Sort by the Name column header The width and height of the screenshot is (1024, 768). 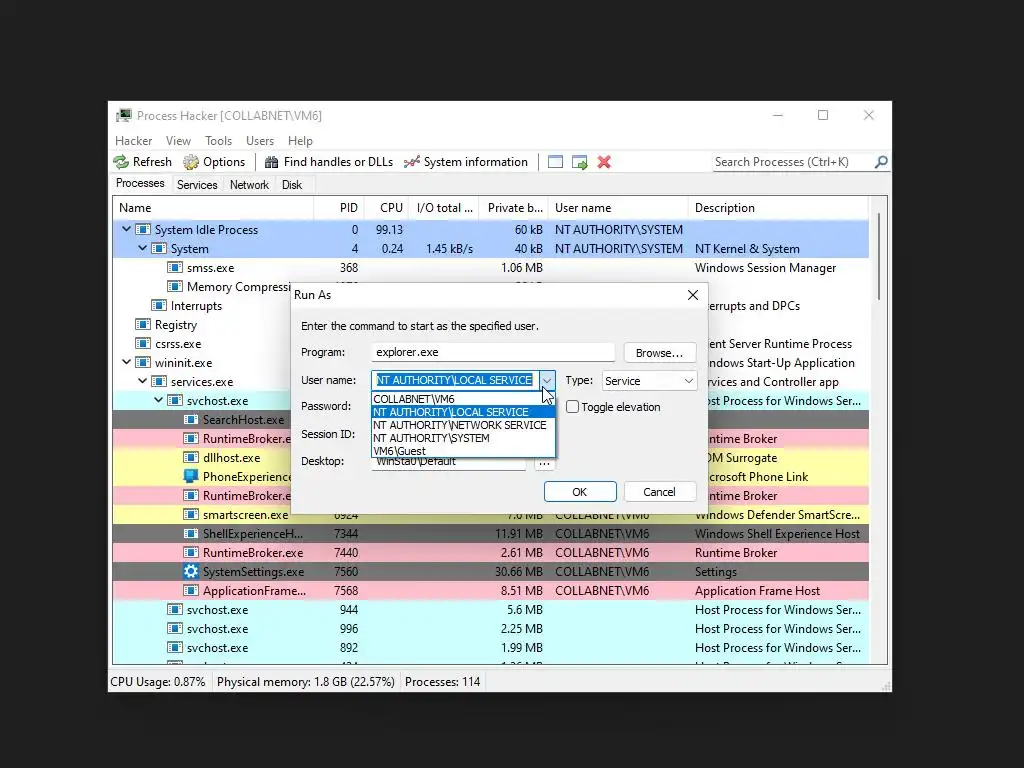pos(214,208)
